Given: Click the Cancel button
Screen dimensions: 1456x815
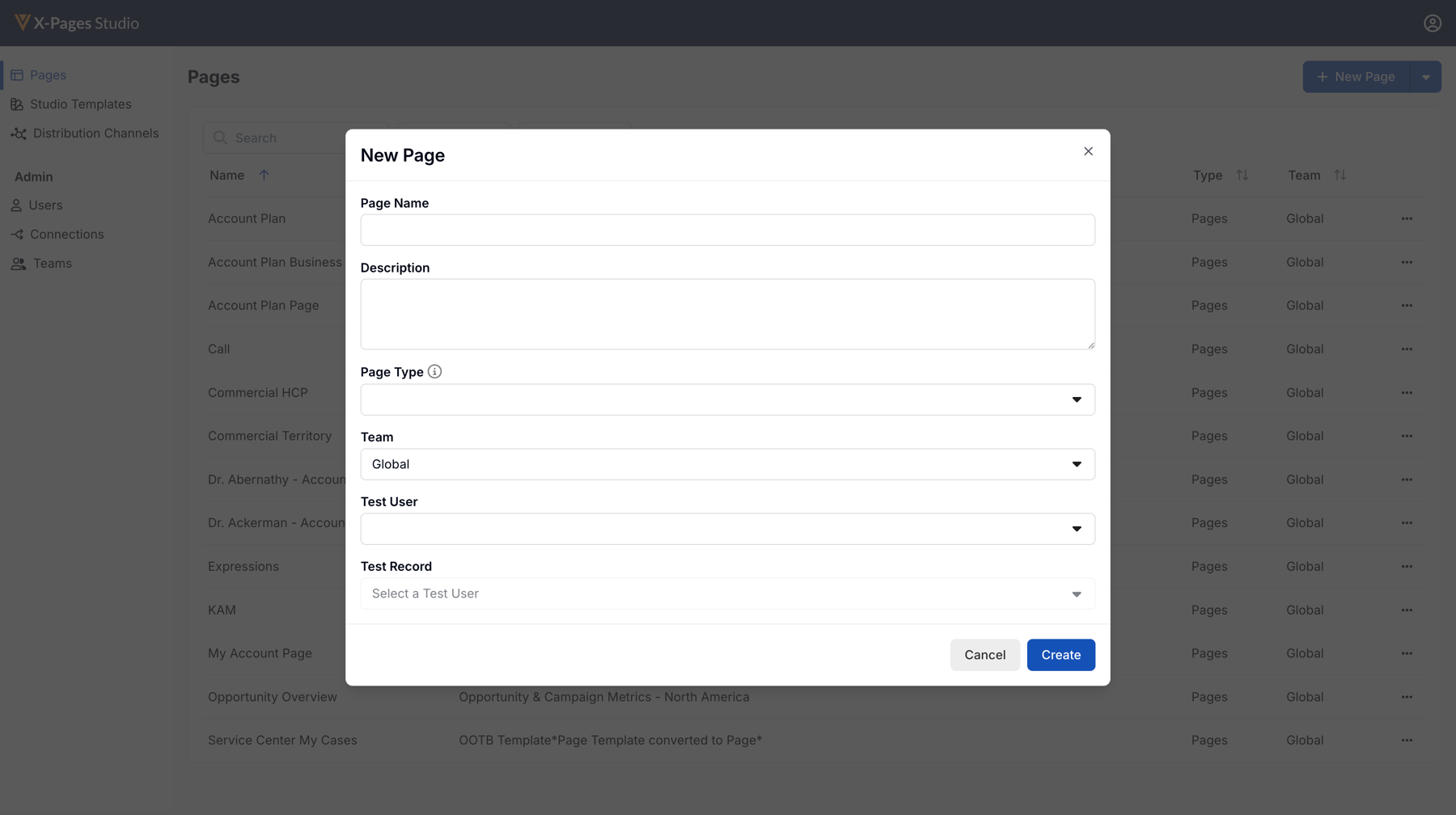Looking at the screenshot, I should (x=984, y=655).
